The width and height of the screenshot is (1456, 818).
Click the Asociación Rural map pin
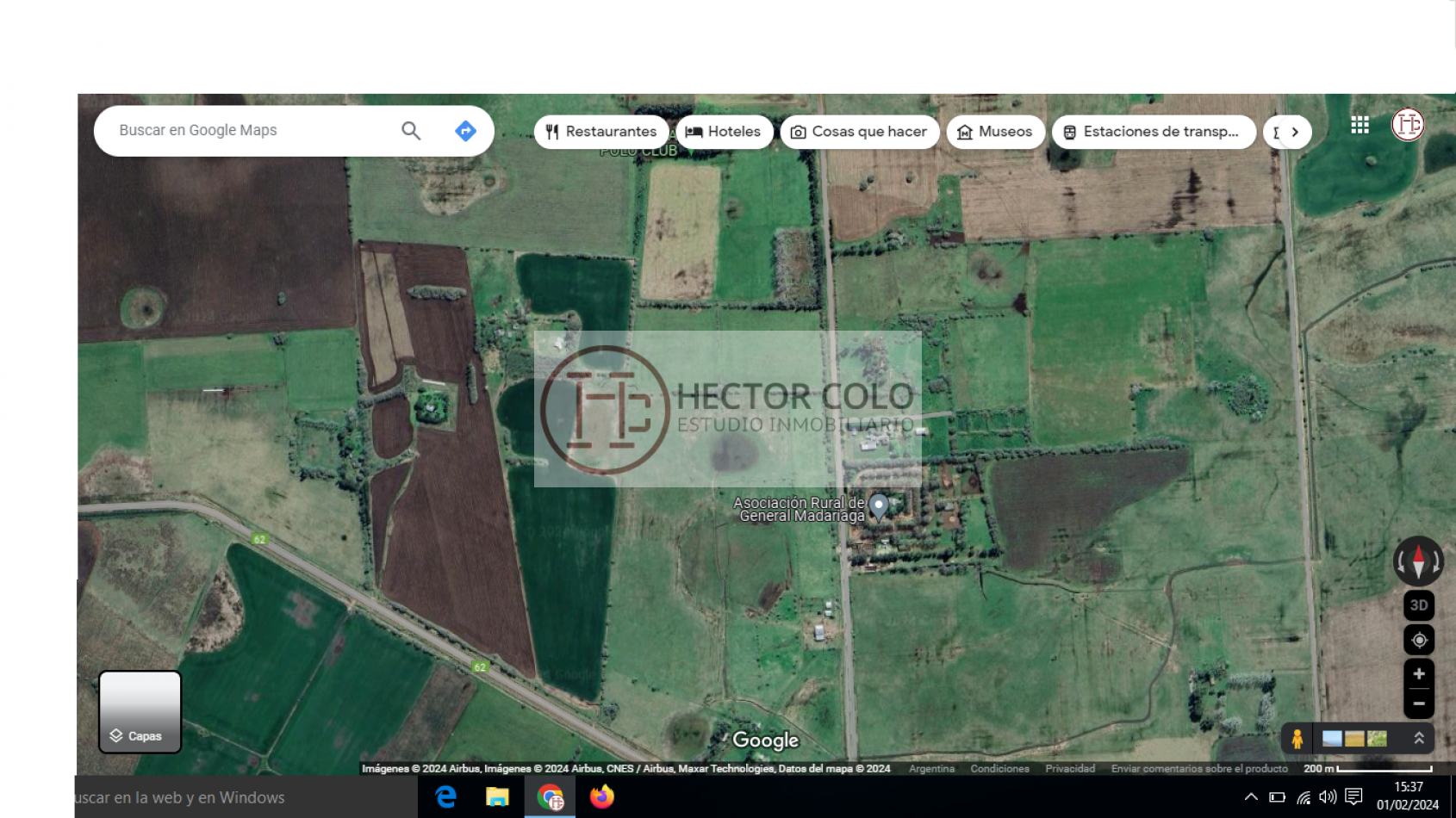(879, 507)
